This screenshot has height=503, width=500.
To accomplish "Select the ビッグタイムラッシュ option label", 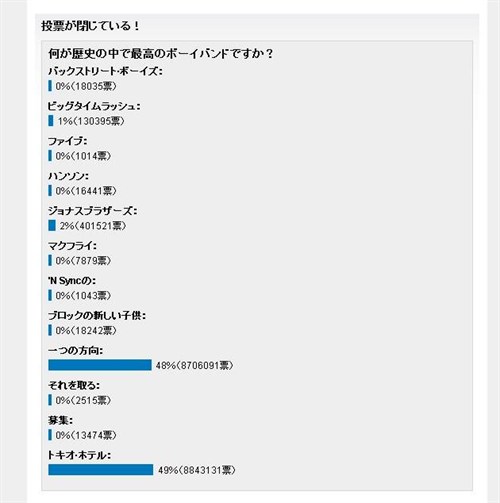I will tap(94, 106).
